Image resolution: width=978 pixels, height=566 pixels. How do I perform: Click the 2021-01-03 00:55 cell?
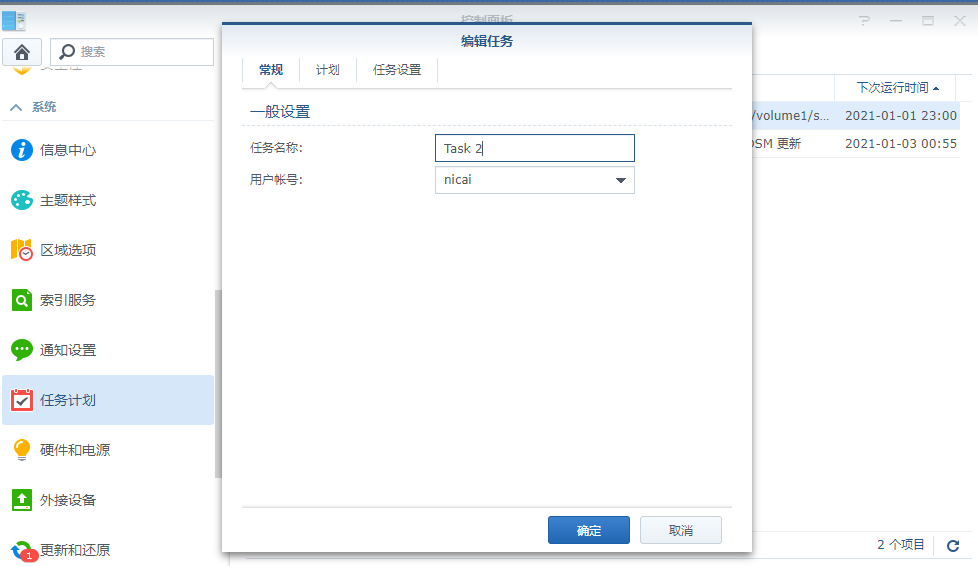click(x=901, y=144)
